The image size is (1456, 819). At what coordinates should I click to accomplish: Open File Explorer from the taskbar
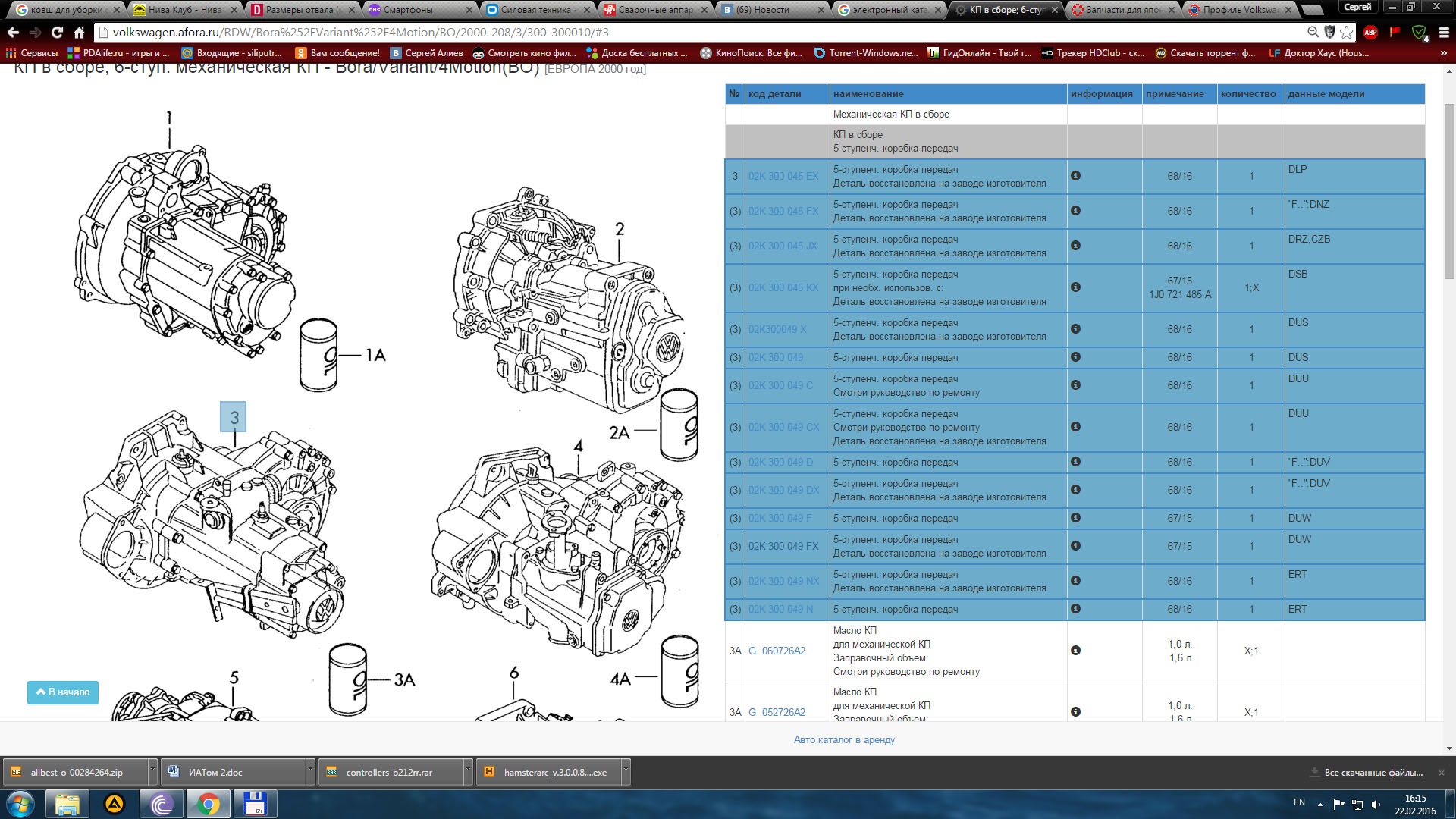[67, 804]
